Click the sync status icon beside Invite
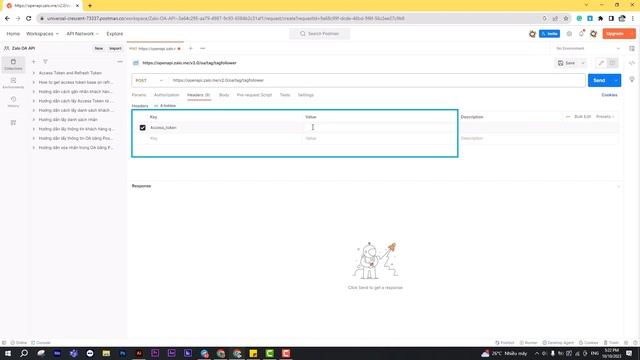Image resolution: width=640 pixels, height=360 pixels. [532, 34]
